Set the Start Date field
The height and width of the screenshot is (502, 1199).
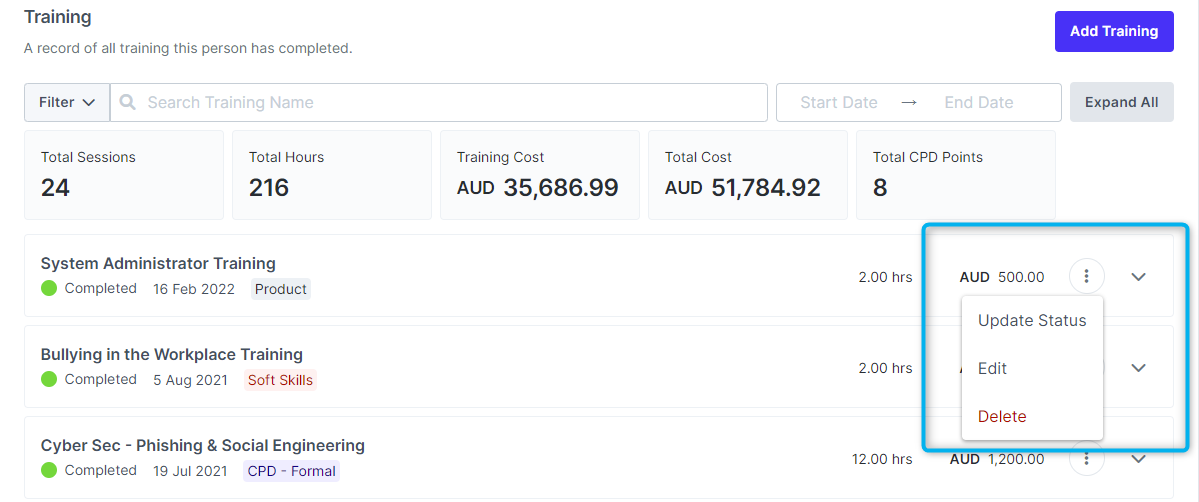click(x=839, y=102)
